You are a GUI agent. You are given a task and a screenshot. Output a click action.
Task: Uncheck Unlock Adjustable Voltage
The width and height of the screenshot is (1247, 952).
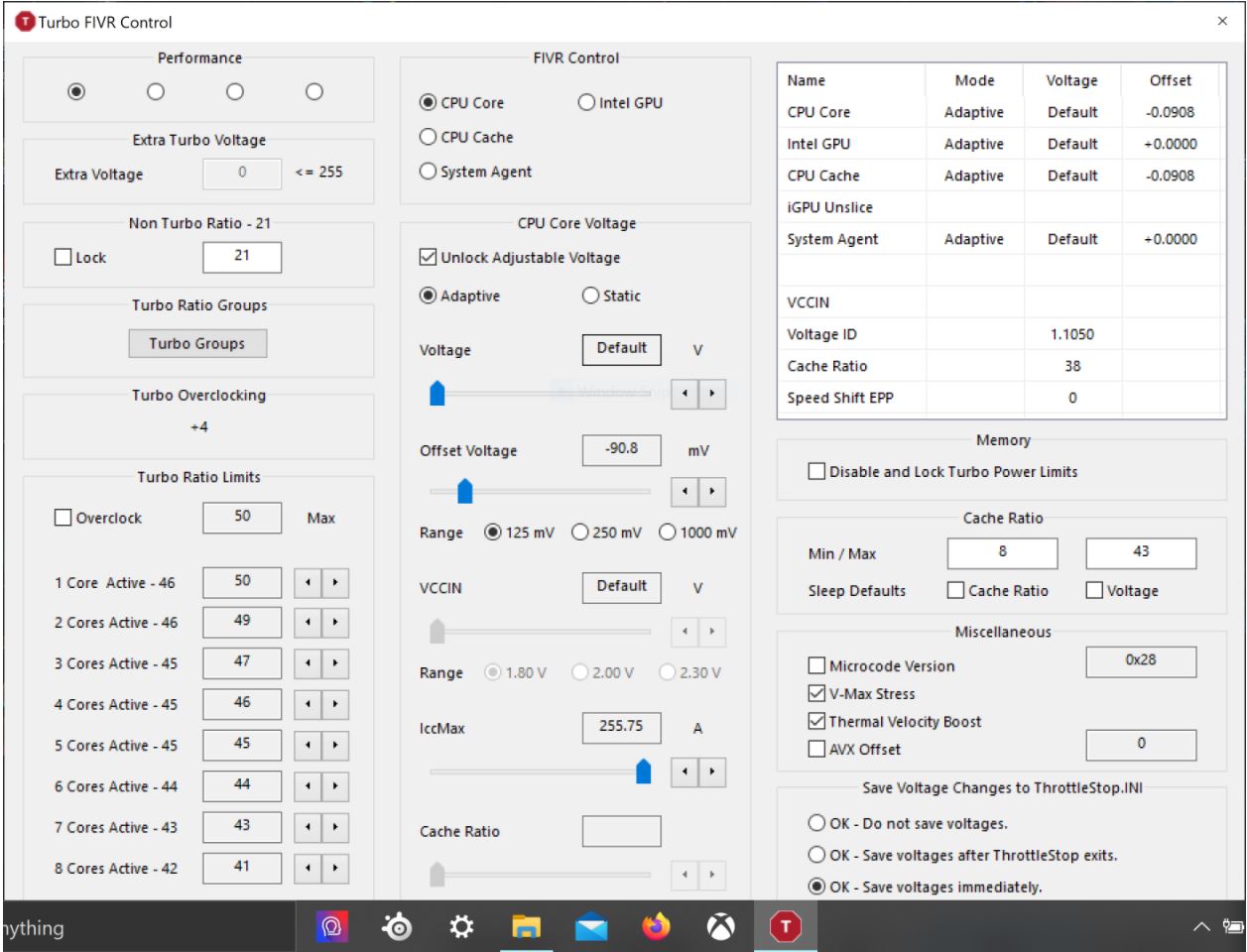click(429, 258)
